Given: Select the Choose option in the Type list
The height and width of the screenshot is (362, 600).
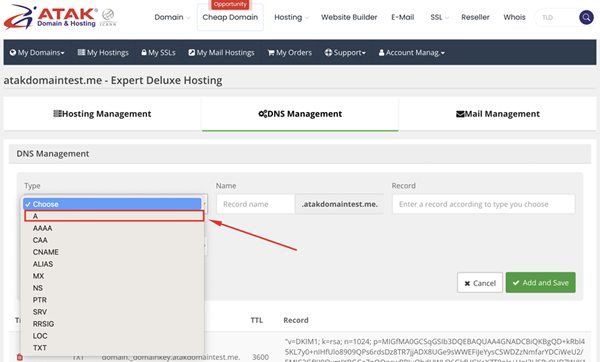Looking at the screenshot, I should (112, 204).
